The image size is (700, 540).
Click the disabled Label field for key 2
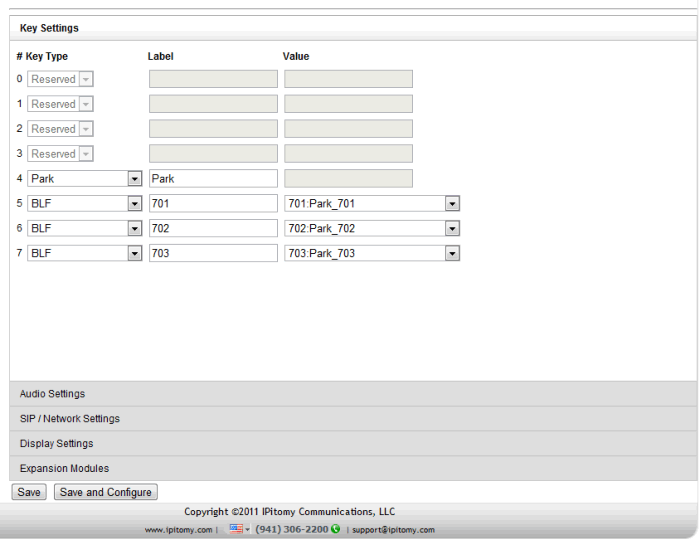click(213, 129)
